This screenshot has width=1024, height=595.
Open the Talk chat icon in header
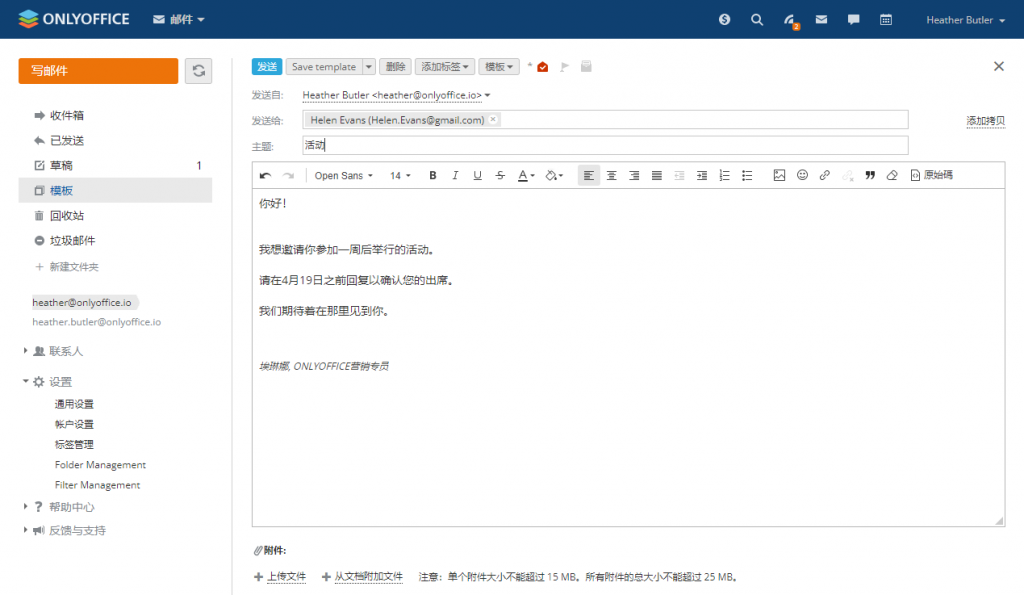853,19
